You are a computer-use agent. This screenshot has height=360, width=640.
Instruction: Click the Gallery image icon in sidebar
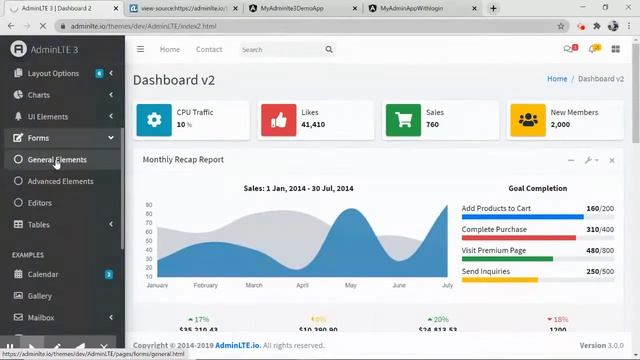(18, 296)
